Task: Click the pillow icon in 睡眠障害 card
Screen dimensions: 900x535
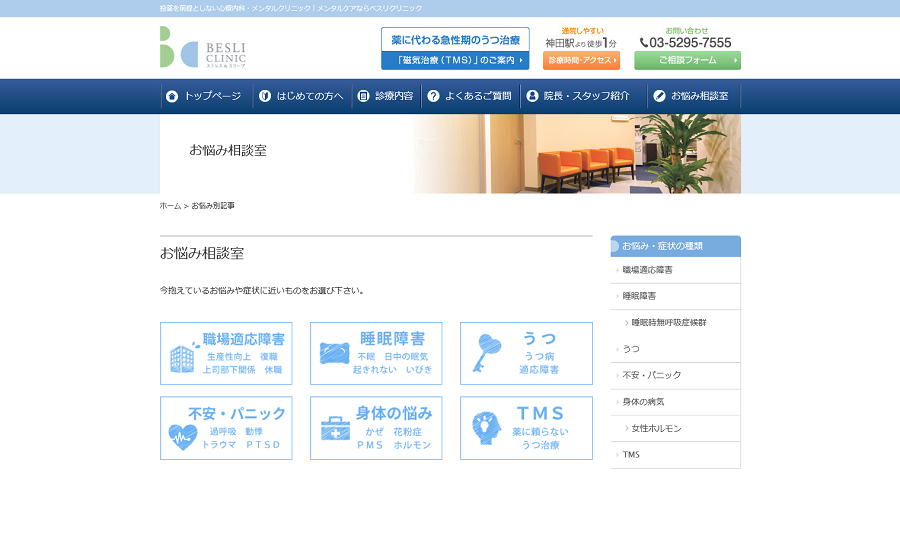Action: (x=335, y=353)
